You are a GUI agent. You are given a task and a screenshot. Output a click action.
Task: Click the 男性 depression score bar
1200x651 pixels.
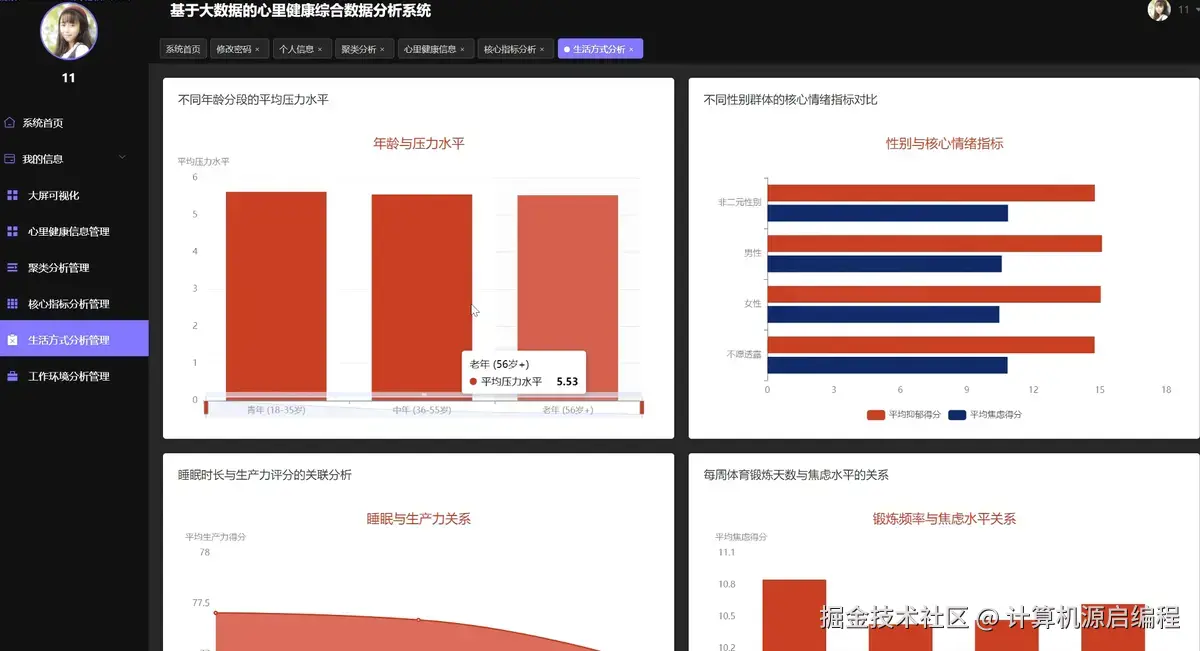click(x=934, y=244)
